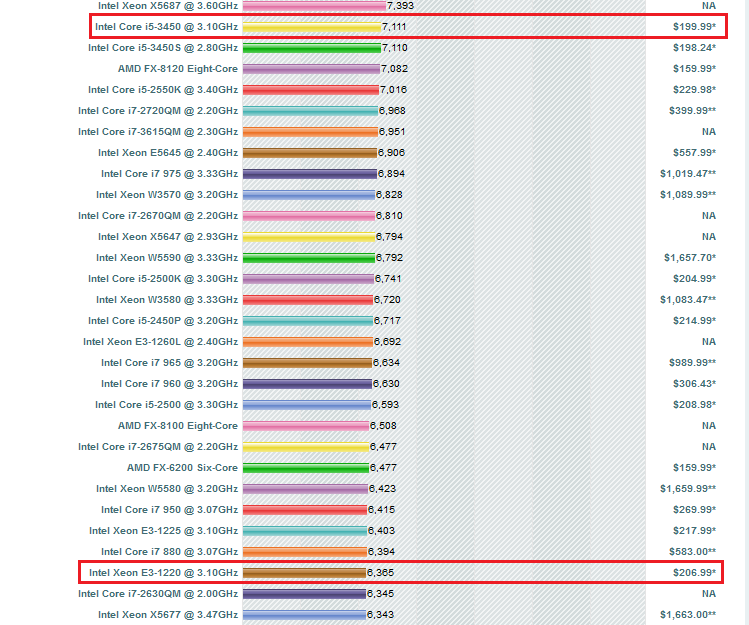Open the Intel Xeon X5687 @ 3.60GHz link
749x625 pixels.
point(168,6)
